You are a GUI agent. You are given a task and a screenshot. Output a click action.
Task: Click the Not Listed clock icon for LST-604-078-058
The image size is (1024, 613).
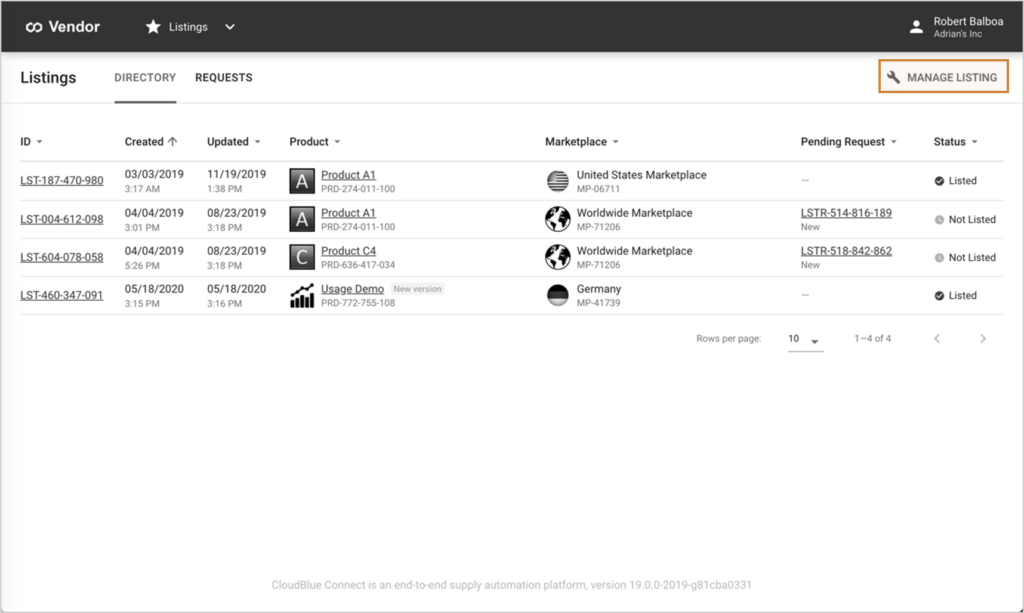click(939, 257)
